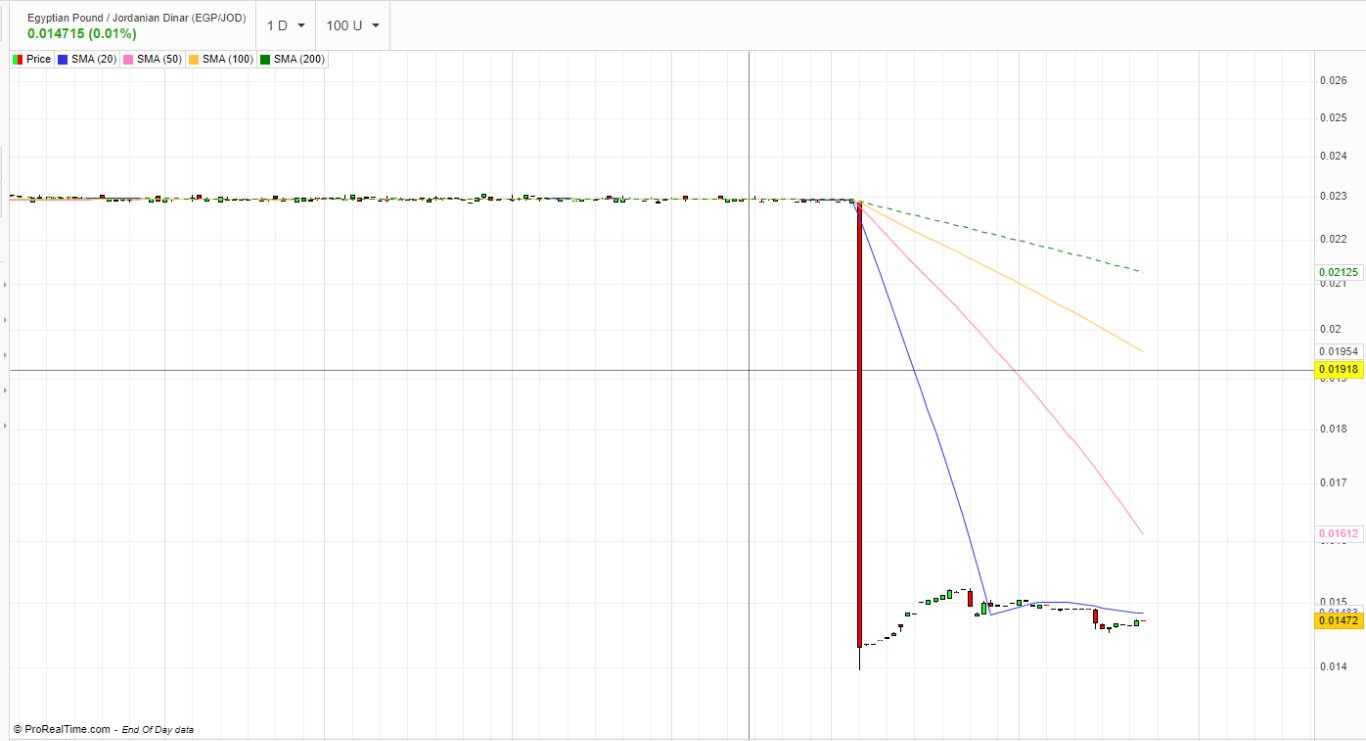Click the Price legend entry
Image resolution: width=1366 pixels, height=741 pixels.
click(x=32, y=59)
